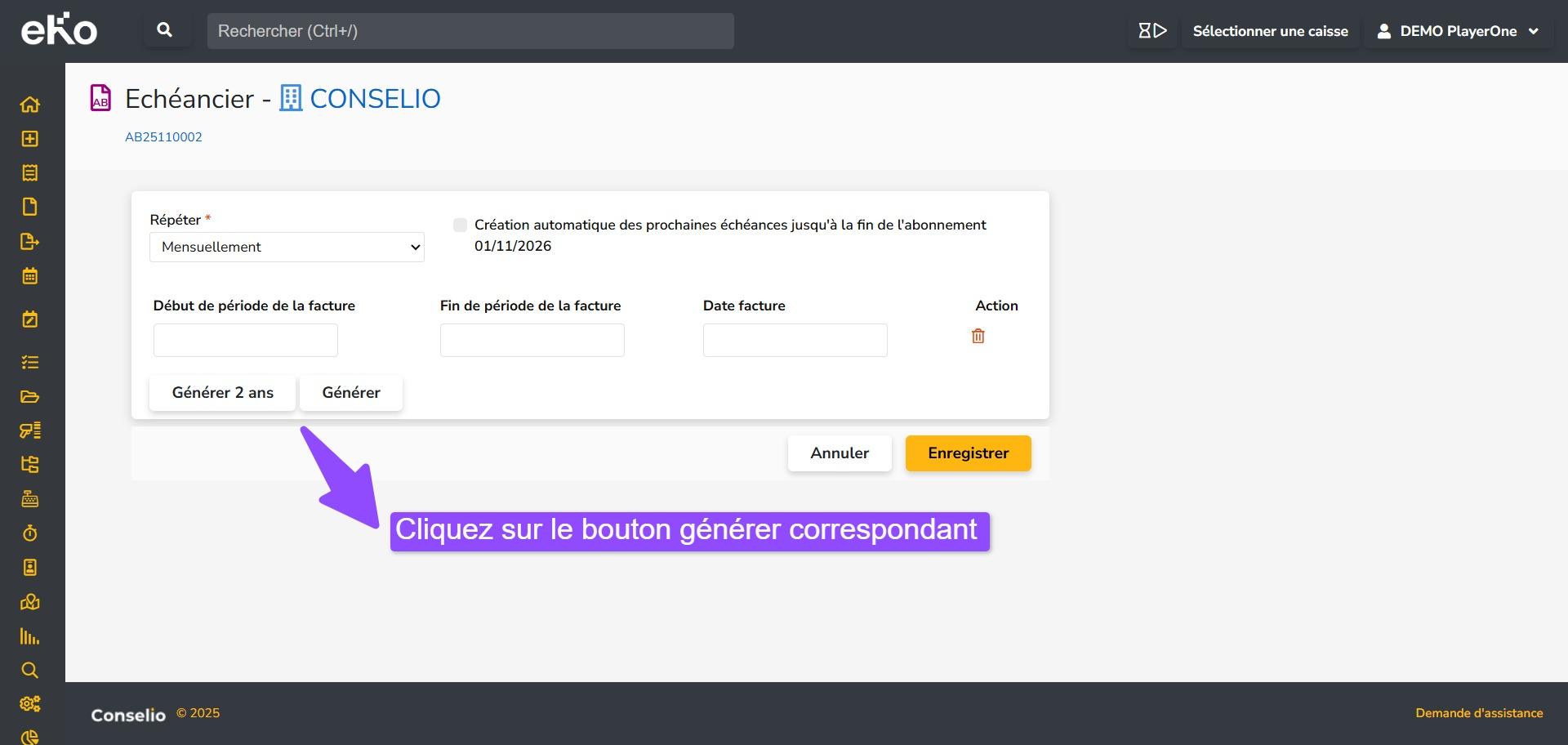Click the bar chart statistics icon
This screenshot has width=1568, height=745.
point(29,636)
